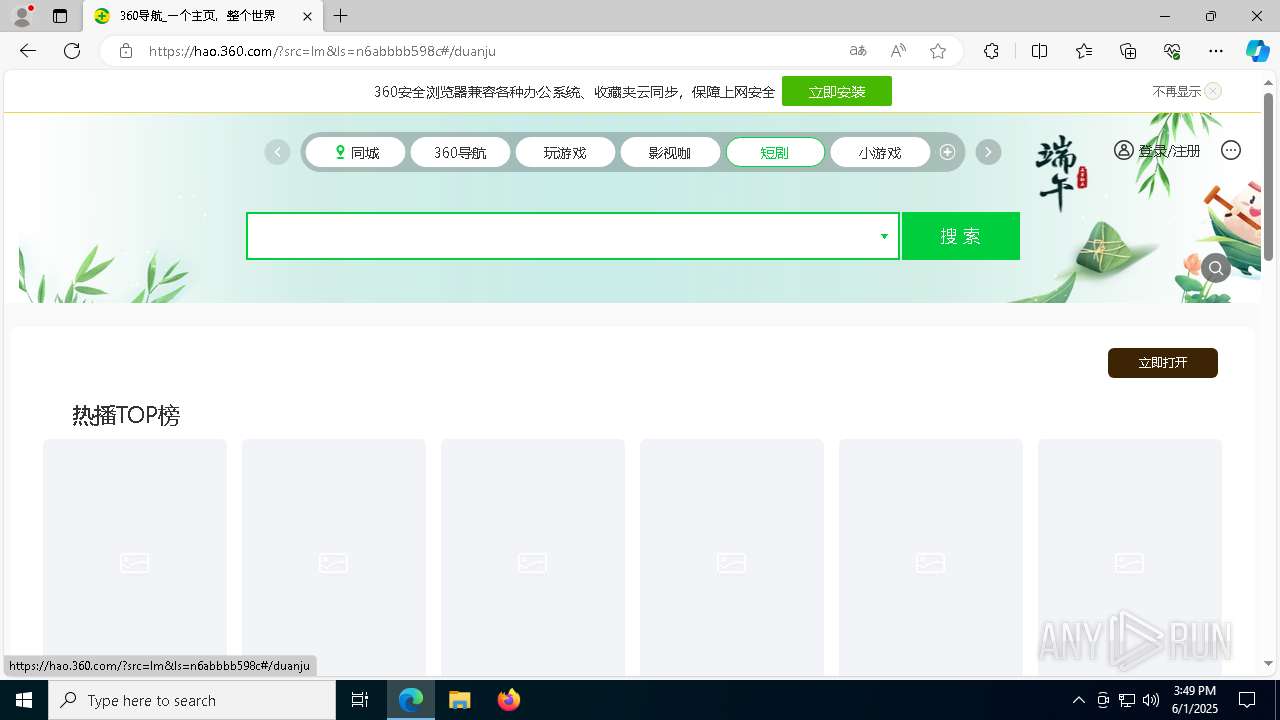Viewport: 1280px width, 720px height.
Task: Click the floating magnifier search icon
Action: click(1216, 268)
